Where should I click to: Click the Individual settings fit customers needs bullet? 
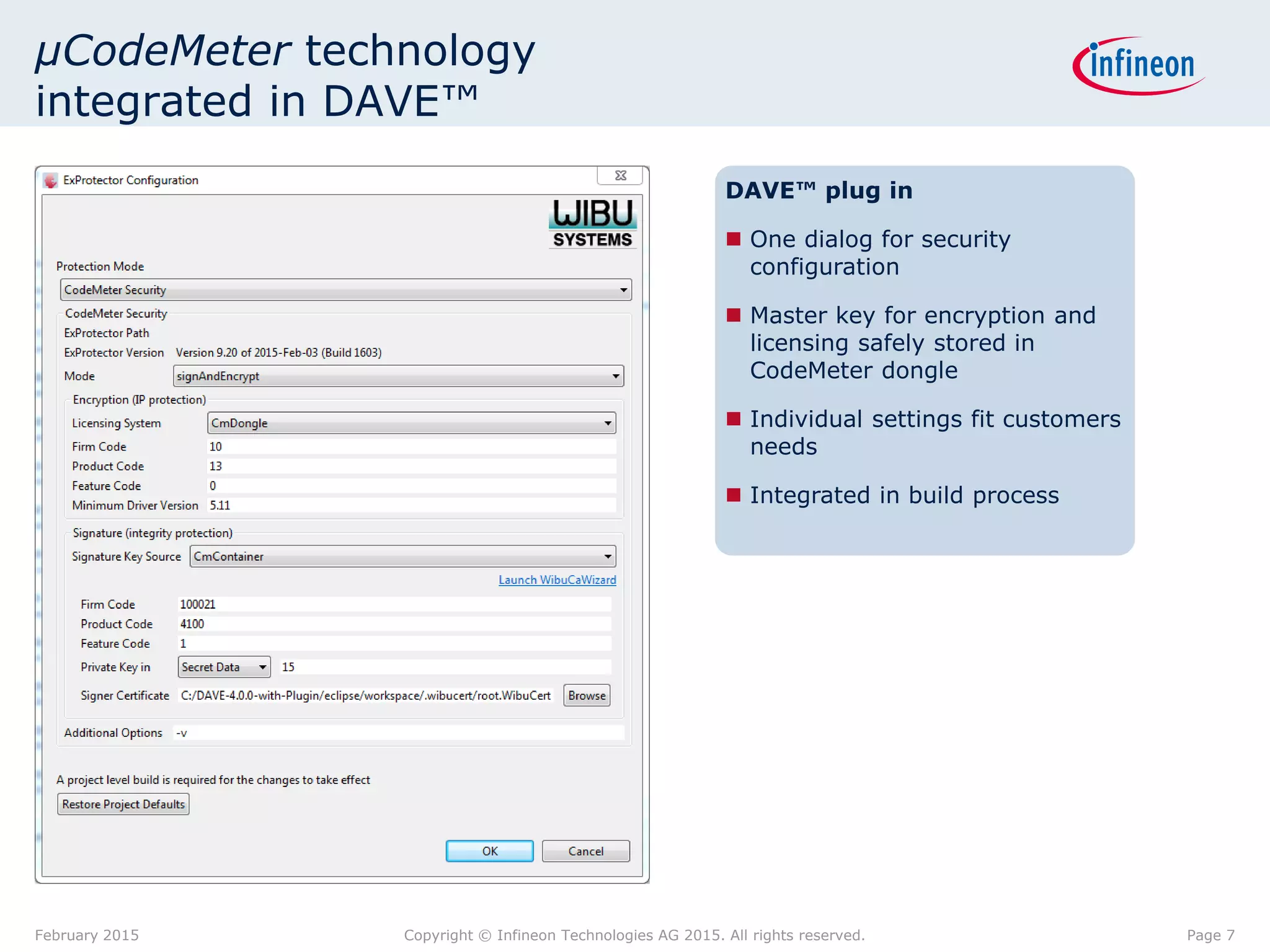coord(935,433)
